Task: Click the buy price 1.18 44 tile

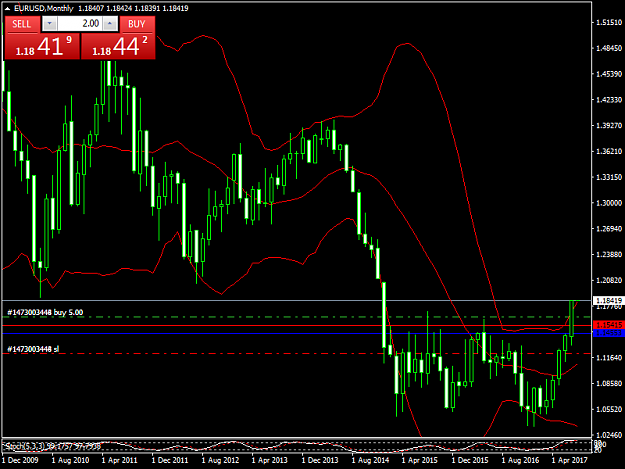Action: tap(118, 46)
